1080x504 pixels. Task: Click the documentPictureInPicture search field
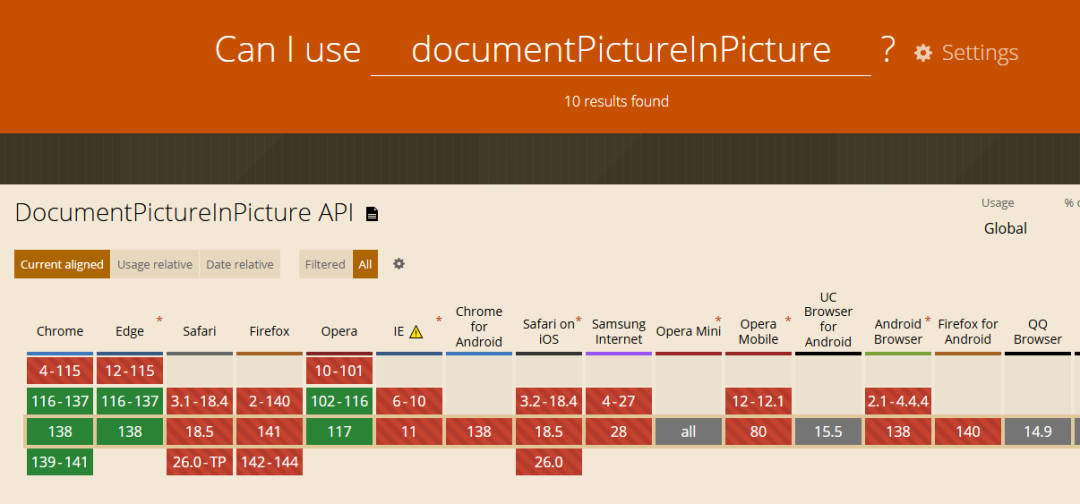(x=620, y=50)
